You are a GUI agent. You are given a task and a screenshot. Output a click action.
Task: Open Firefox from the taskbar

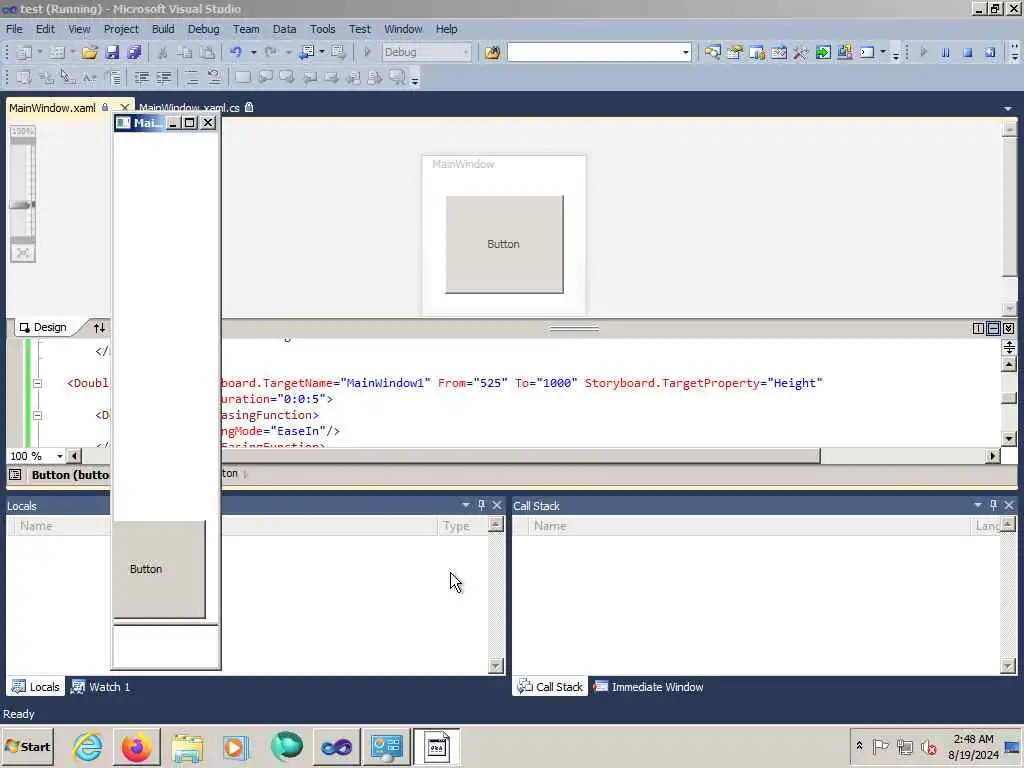(136, 747)
